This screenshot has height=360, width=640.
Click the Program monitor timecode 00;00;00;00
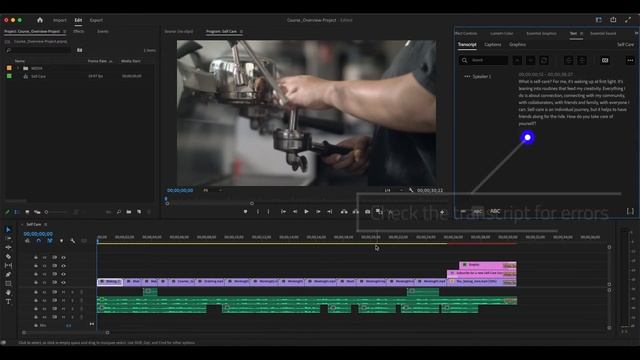180,190
